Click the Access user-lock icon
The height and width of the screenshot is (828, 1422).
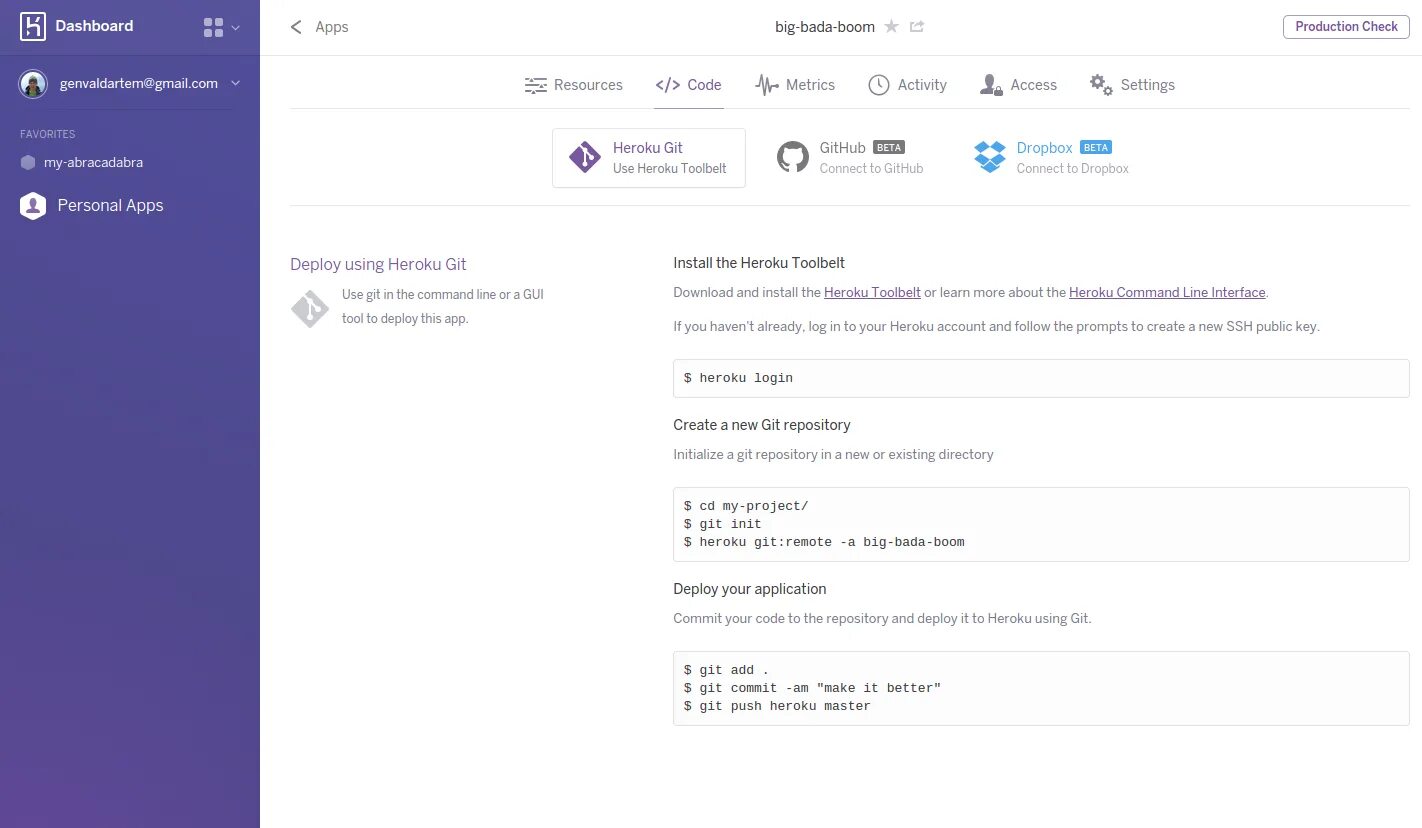(x=991, y=85)
